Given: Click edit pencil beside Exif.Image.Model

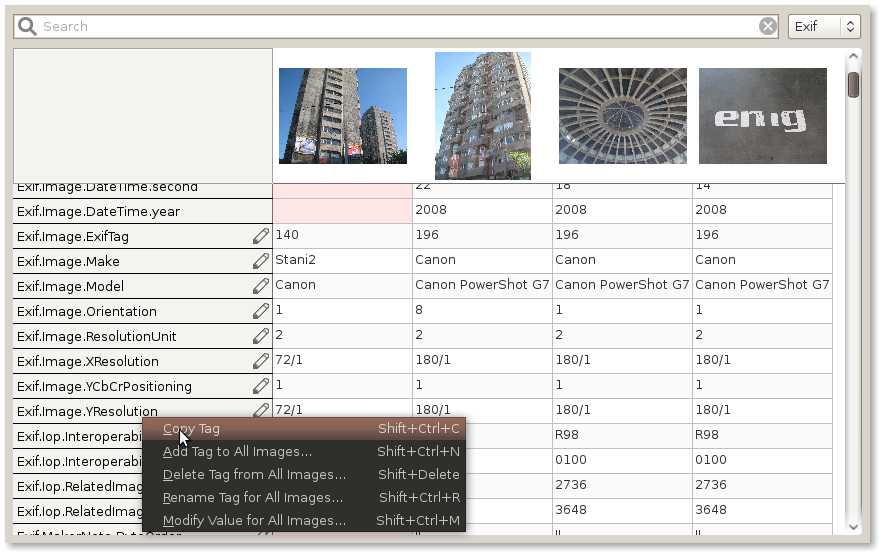Looking at the screenshot, I should click(261, 286).
